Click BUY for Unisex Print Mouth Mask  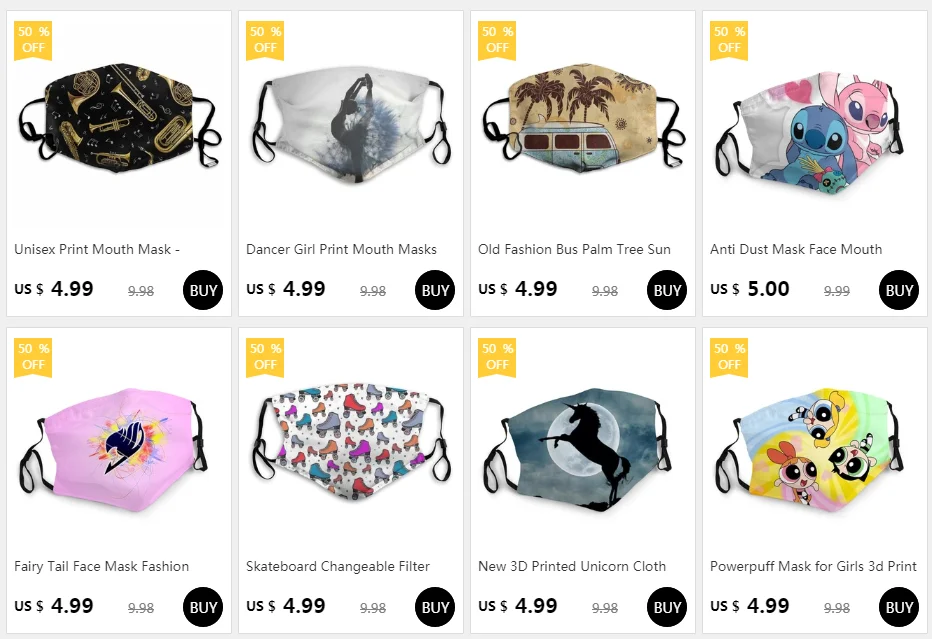(x=203, y=290)
